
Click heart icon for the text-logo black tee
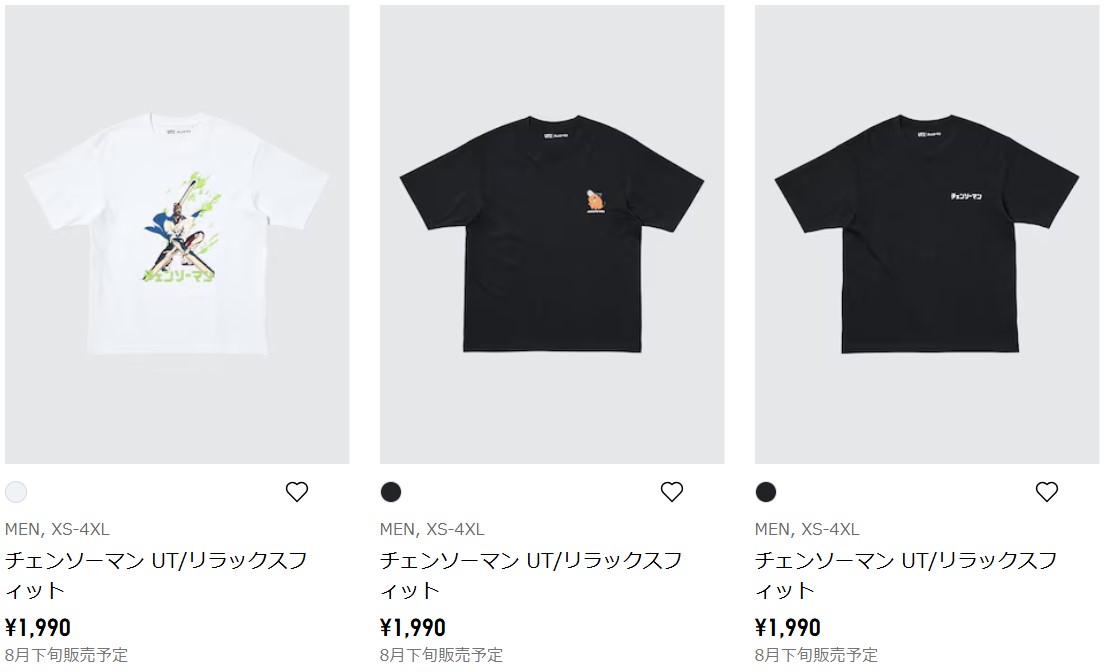click(x=1047, y=492)
